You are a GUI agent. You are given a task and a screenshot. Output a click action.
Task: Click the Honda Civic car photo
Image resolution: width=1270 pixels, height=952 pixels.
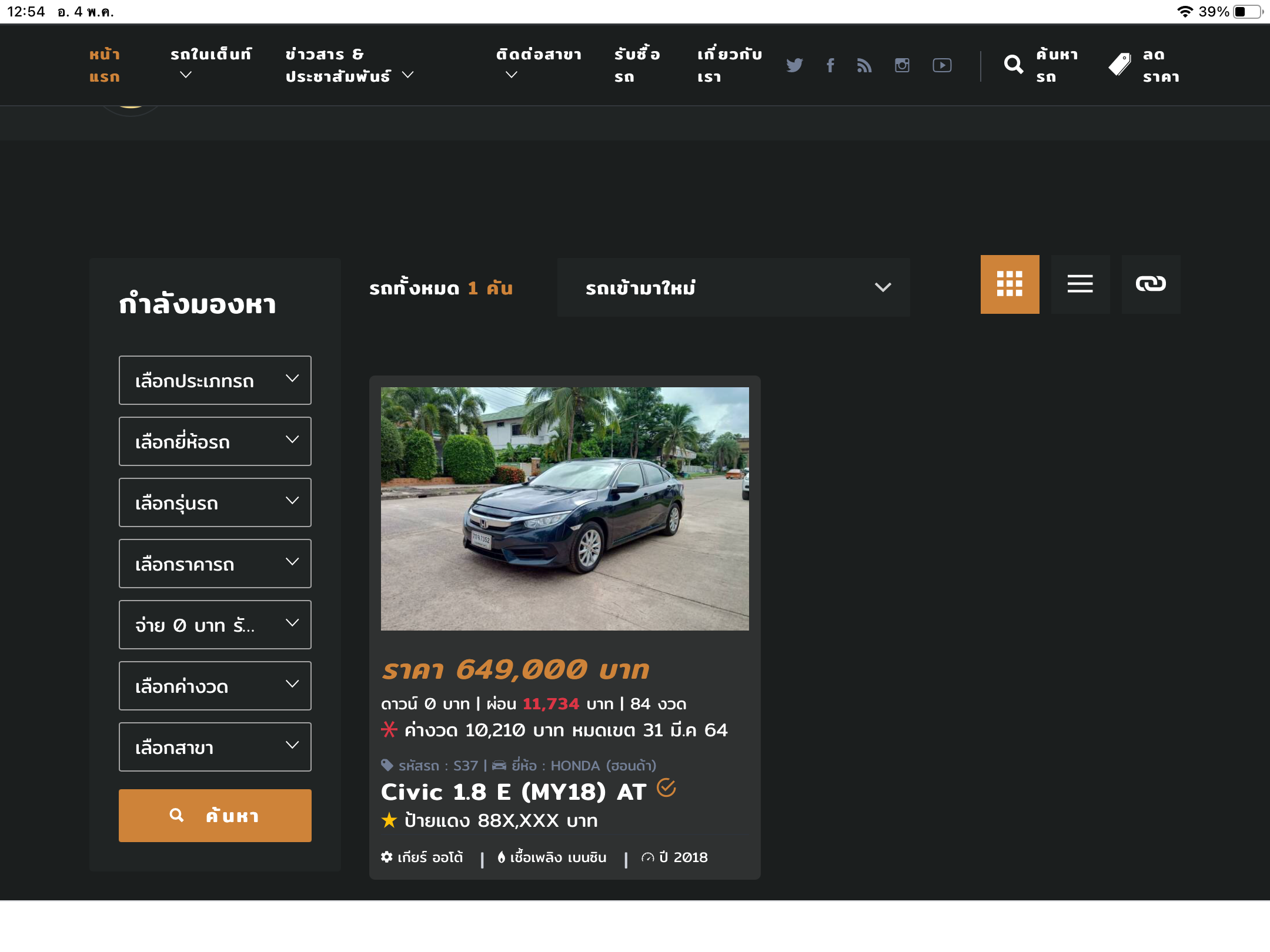564,508
